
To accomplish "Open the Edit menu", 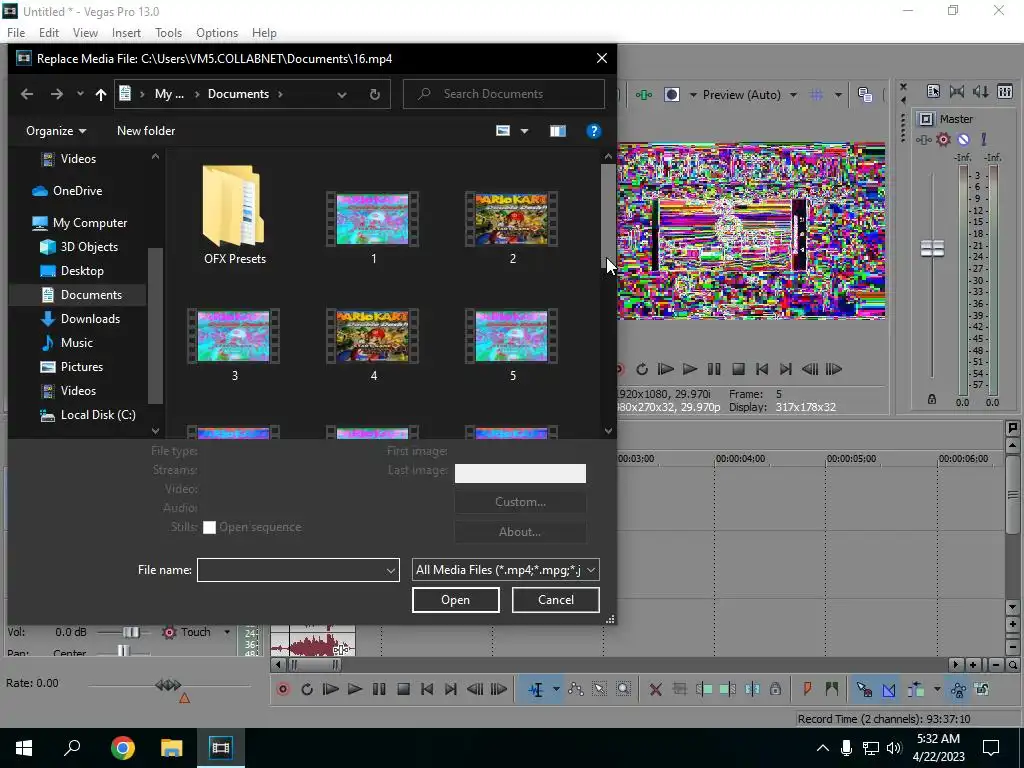I will pos(48,33).
